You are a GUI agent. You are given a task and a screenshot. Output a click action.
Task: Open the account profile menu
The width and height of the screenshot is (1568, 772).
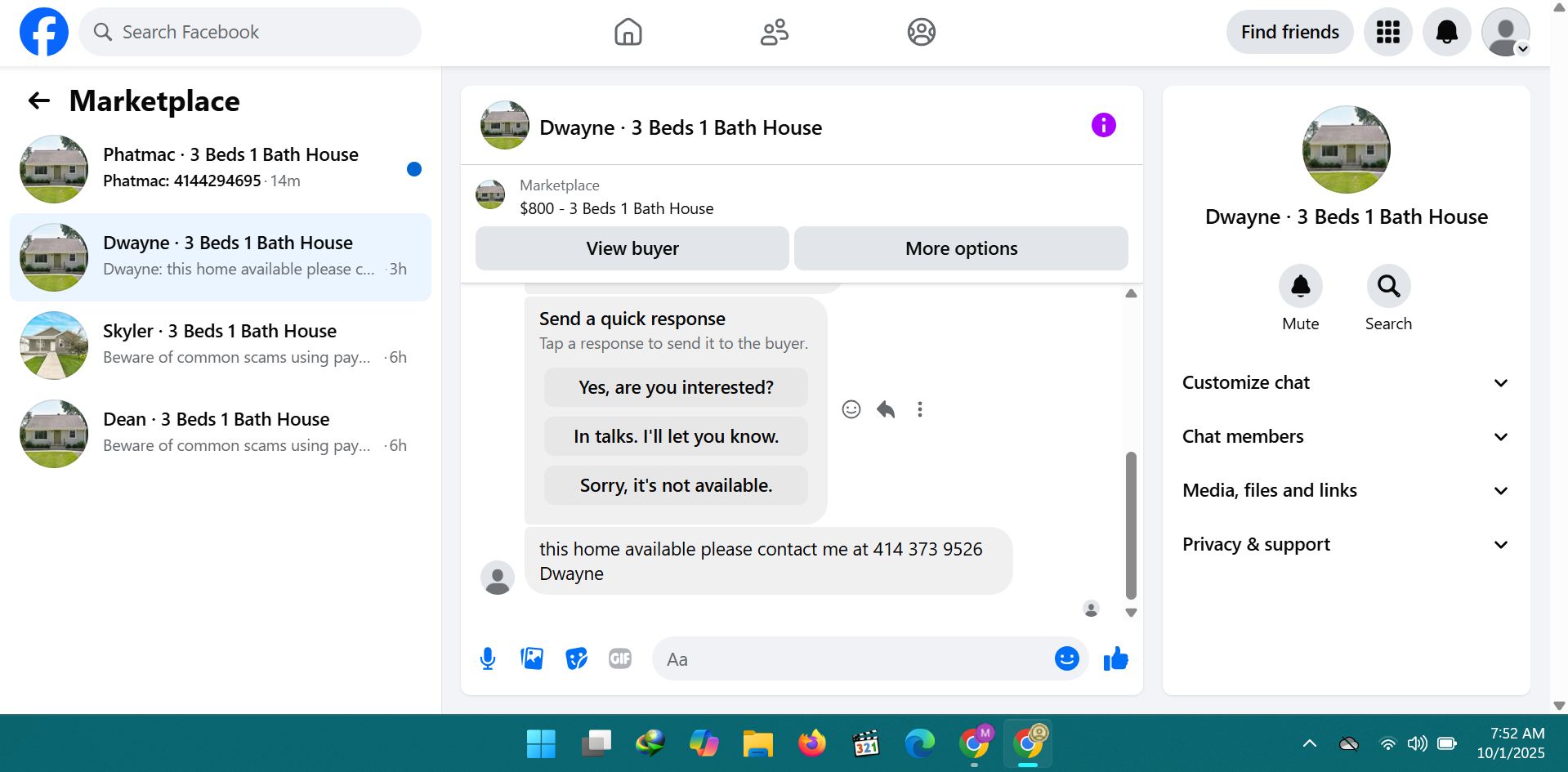1505,32
